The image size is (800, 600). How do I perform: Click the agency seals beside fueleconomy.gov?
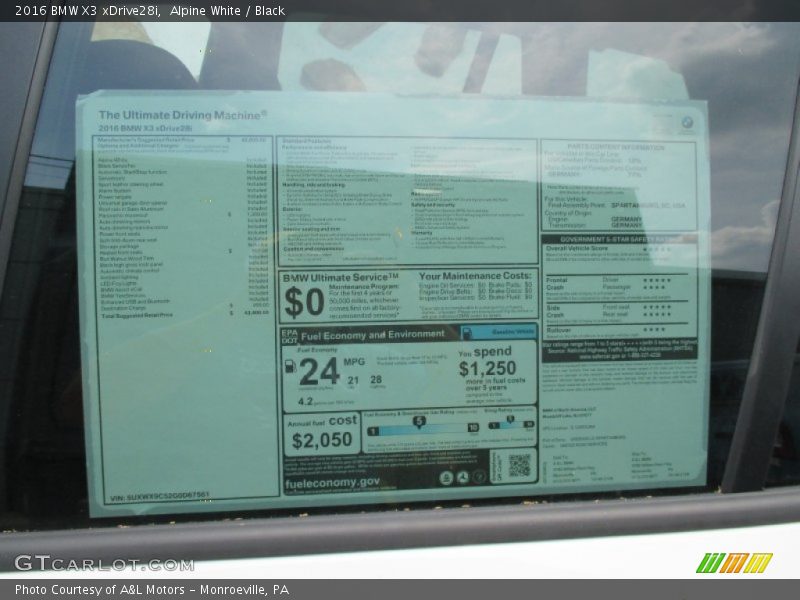[x=462, y=478]
